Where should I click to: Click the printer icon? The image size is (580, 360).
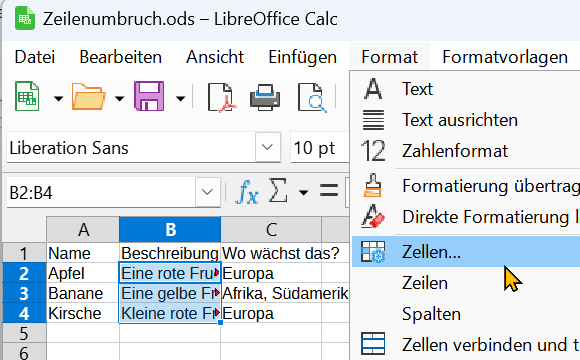pyautogui.click(x=265, y=98)
